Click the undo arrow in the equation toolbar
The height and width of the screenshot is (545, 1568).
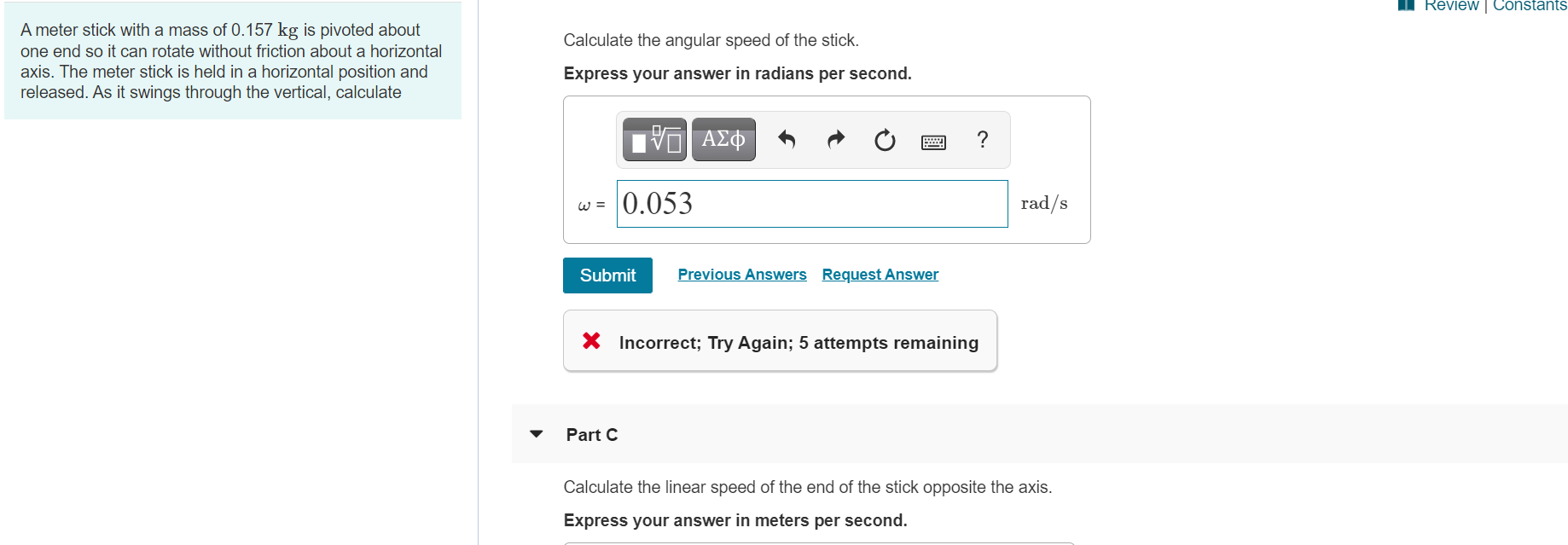tap(786, 139)
